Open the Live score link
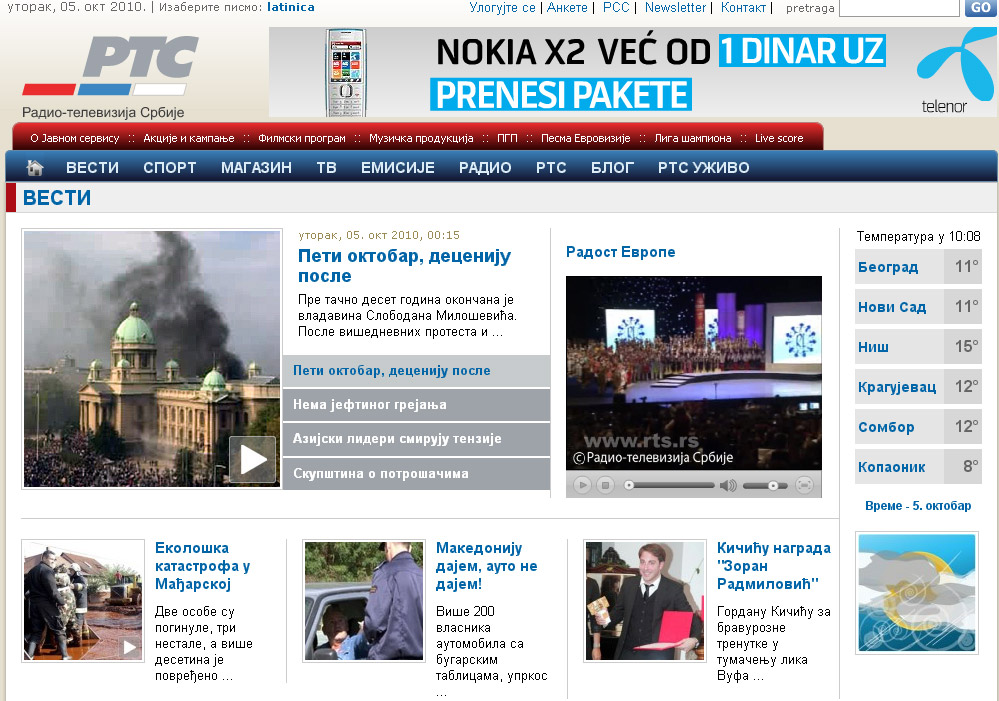999x701 pixels. point(779,138)
